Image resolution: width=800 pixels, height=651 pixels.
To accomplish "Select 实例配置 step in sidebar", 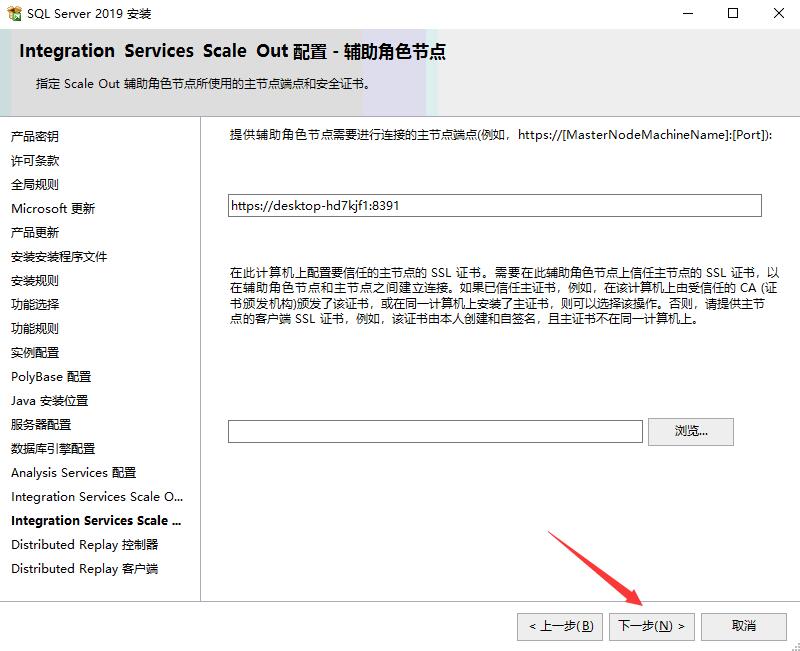I will point(35,353).
